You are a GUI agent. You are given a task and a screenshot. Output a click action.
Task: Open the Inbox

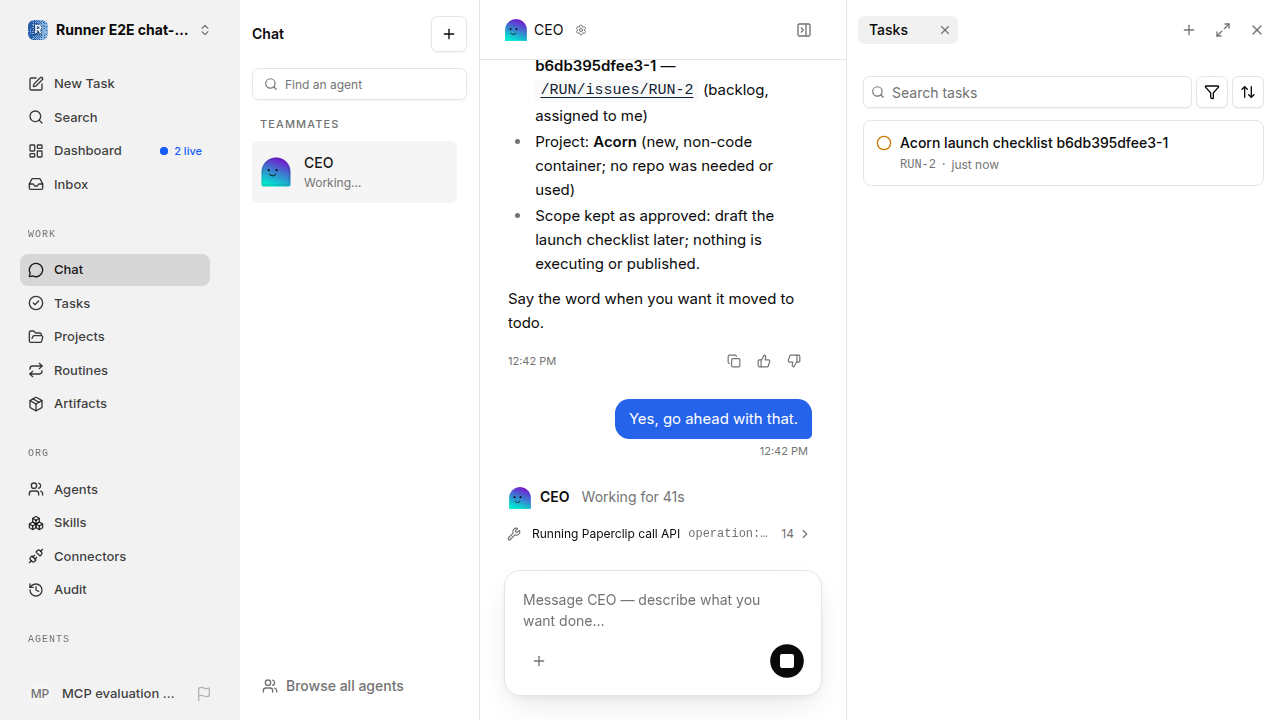pyautogui.click(x=115, y=184)
